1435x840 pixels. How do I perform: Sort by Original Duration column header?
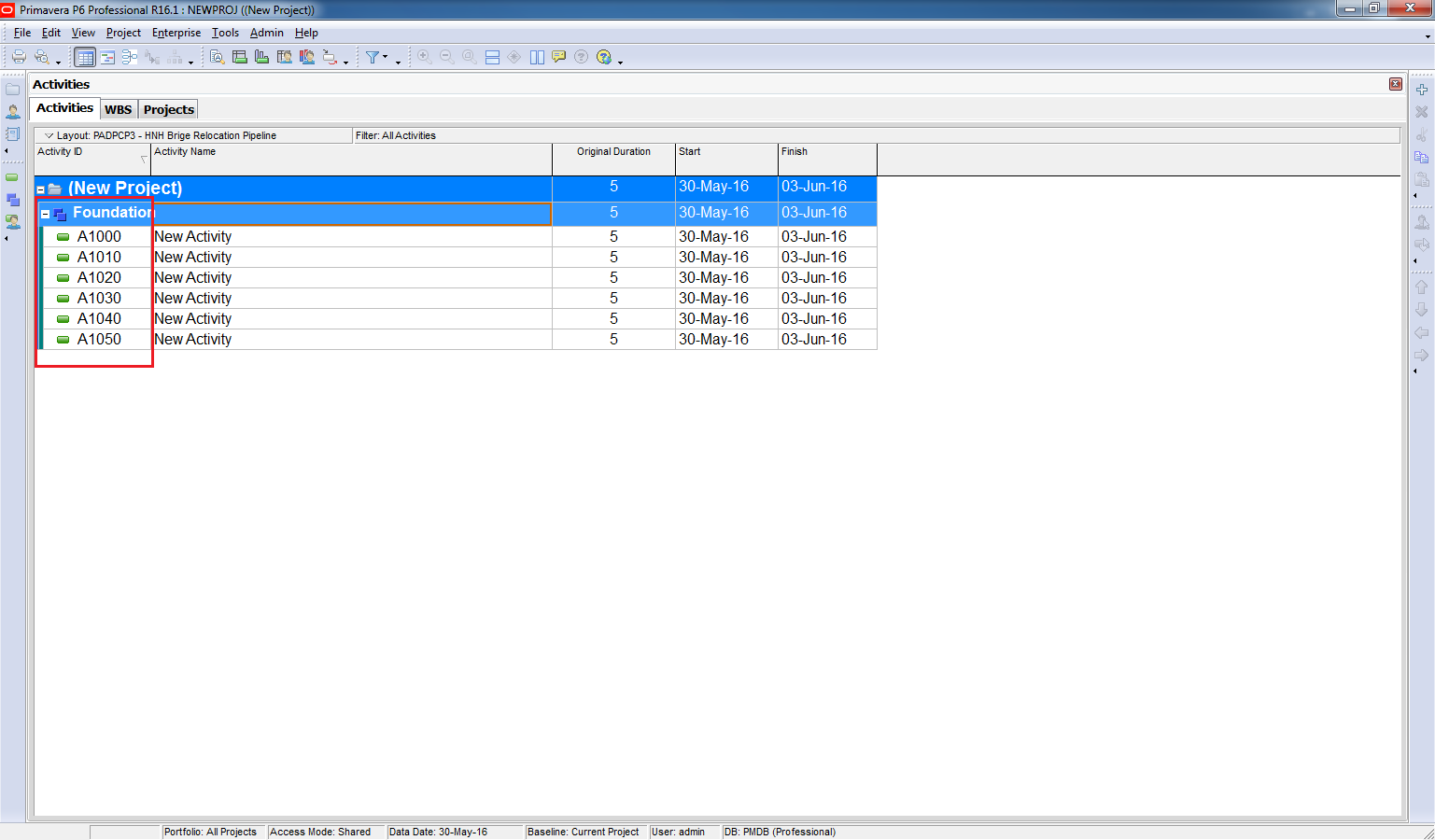click(x=613, y=152)
